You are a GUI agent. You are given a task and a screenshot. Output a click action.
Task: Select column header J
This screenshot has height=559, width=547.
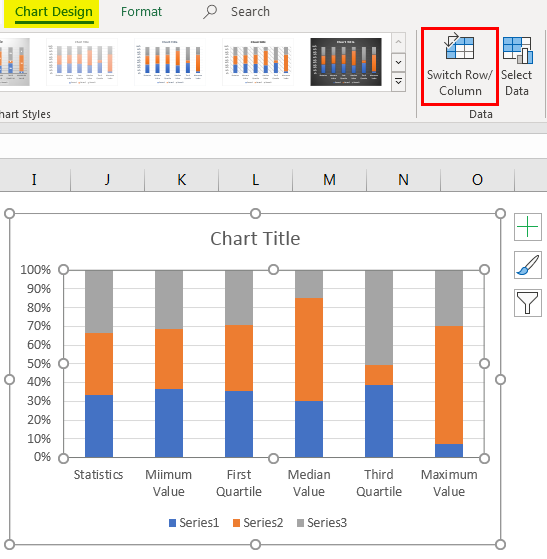coord(107,180)
